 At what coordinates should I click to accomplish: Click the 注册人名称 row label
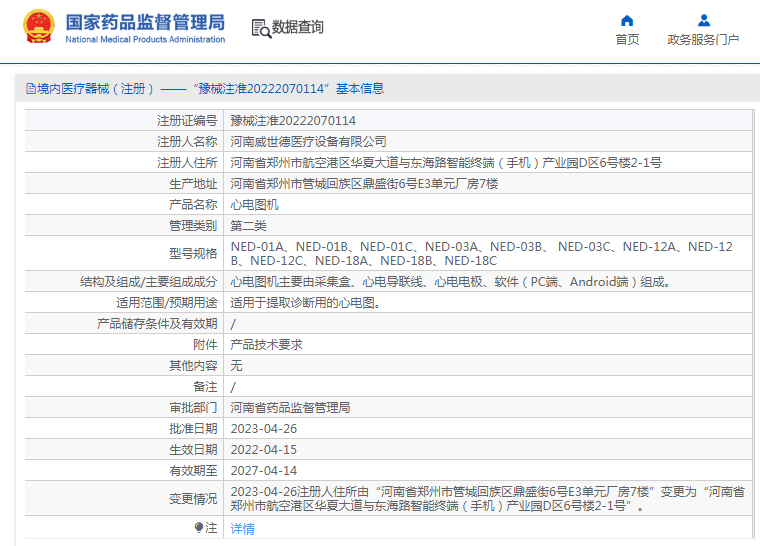click(187, 142)
